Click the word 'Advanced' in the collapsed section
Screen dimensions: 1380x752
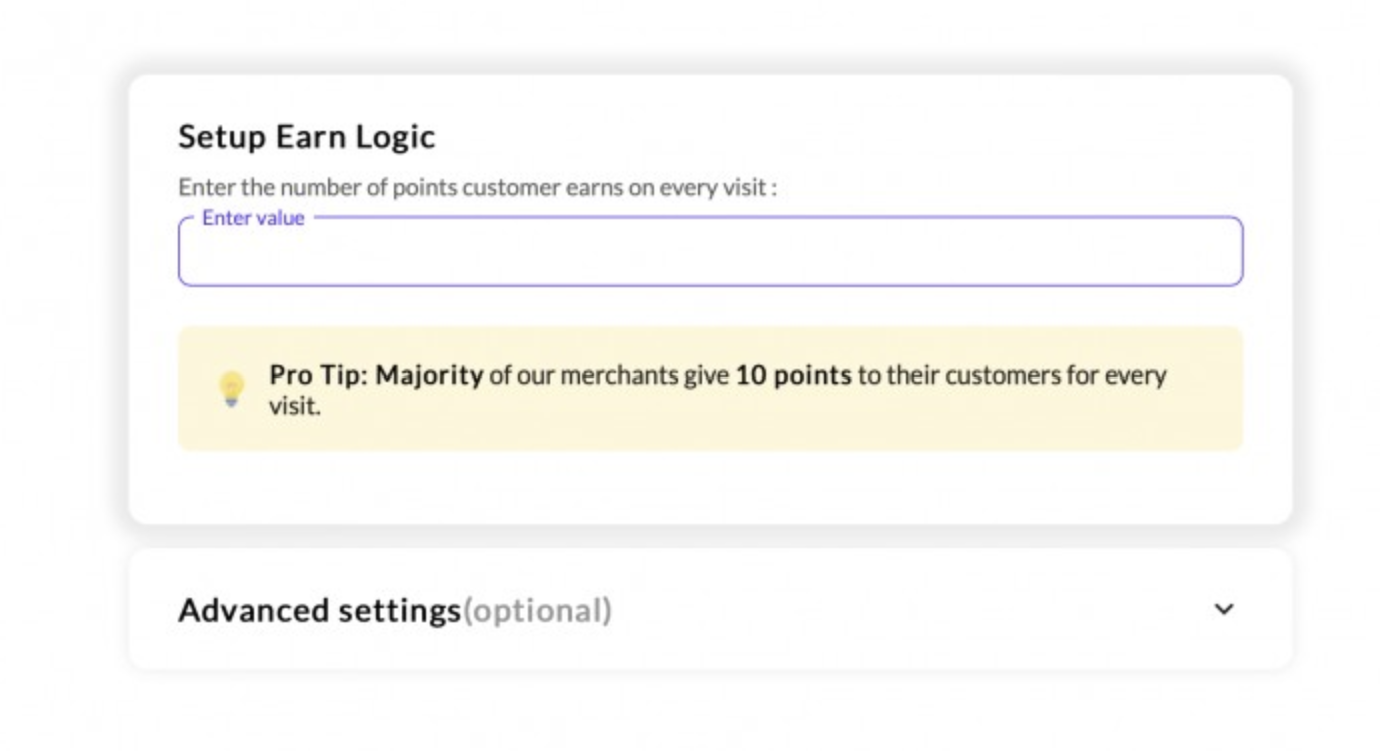[x=253, y=610]
